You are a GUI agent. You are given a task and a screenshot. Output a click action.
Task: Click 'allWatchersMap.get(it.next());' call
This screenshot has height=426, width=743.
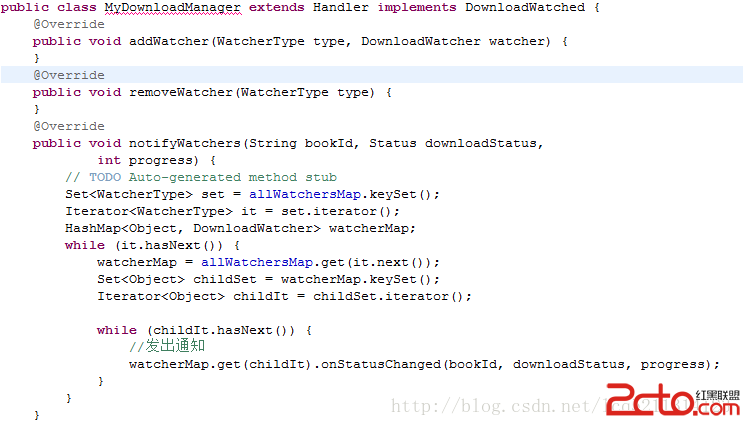[x=320, y=263]
